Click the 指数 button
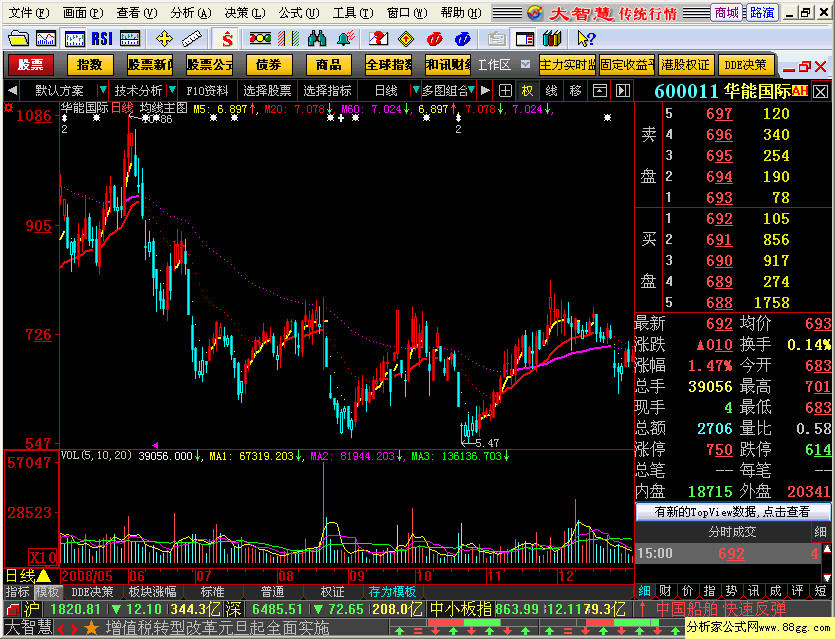Image resolution: width=835 pixels, height=639 pixels. pos(89,65)
